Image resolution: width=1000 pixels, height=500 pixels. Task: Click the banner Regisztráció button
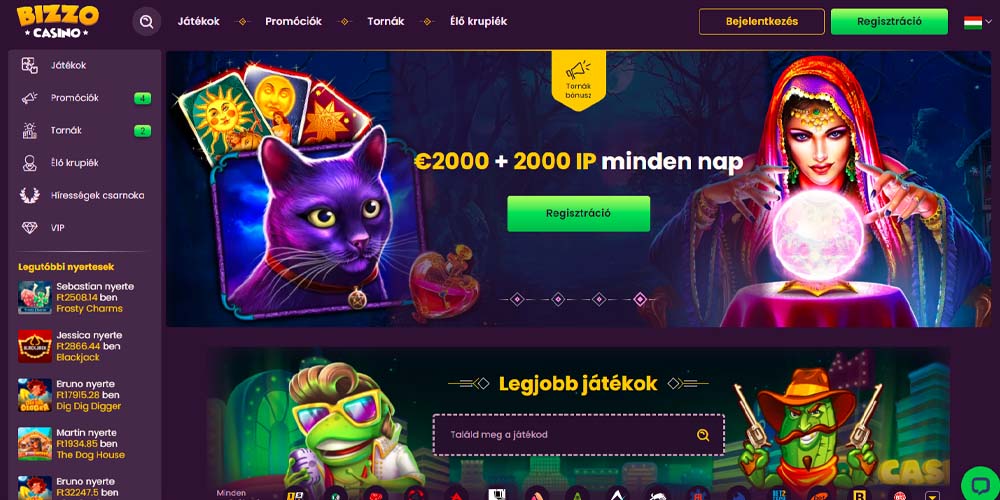click(x=578, y=214)
